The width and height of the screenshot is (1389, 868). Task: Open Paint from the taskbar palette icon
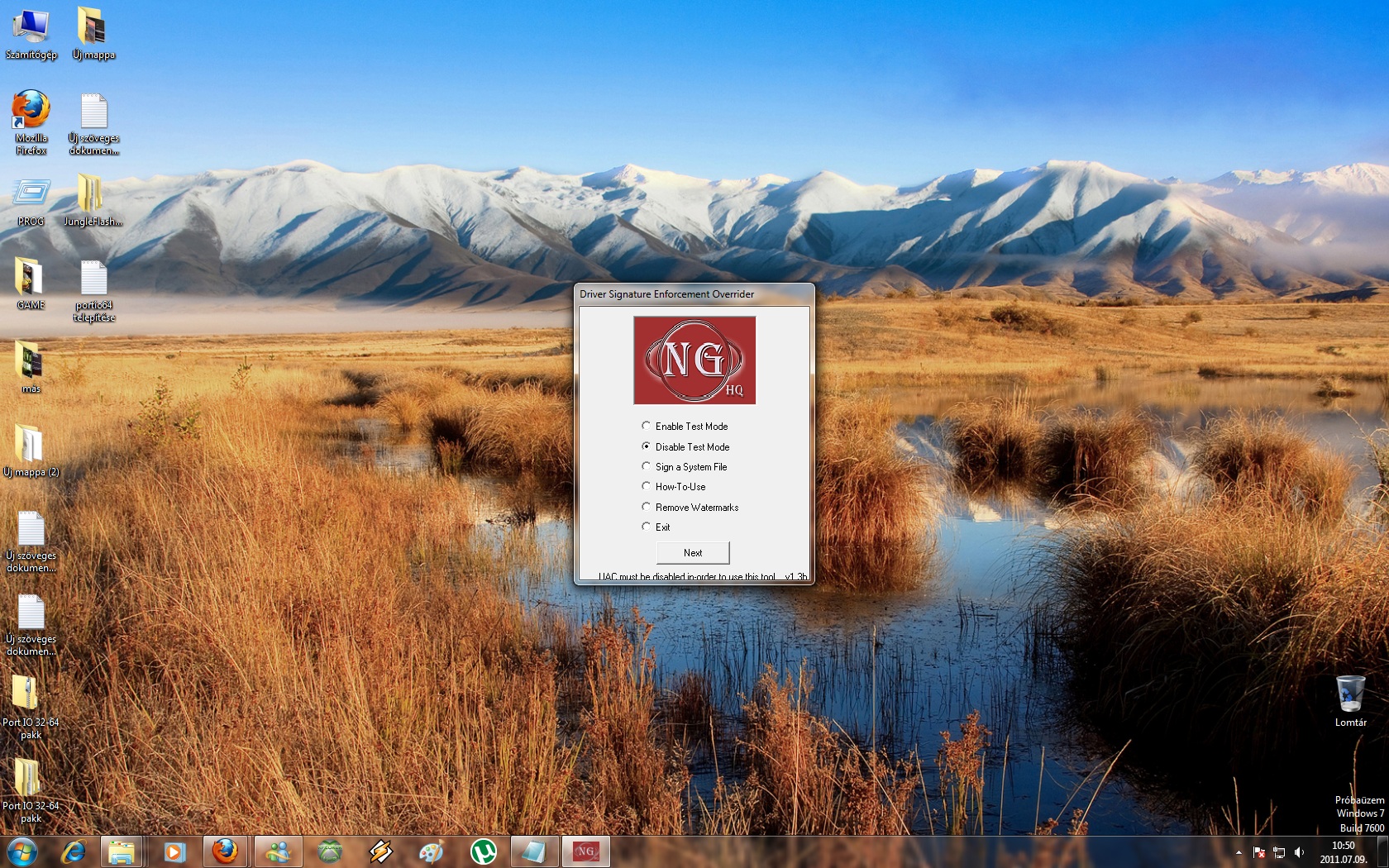click(431, 851)
